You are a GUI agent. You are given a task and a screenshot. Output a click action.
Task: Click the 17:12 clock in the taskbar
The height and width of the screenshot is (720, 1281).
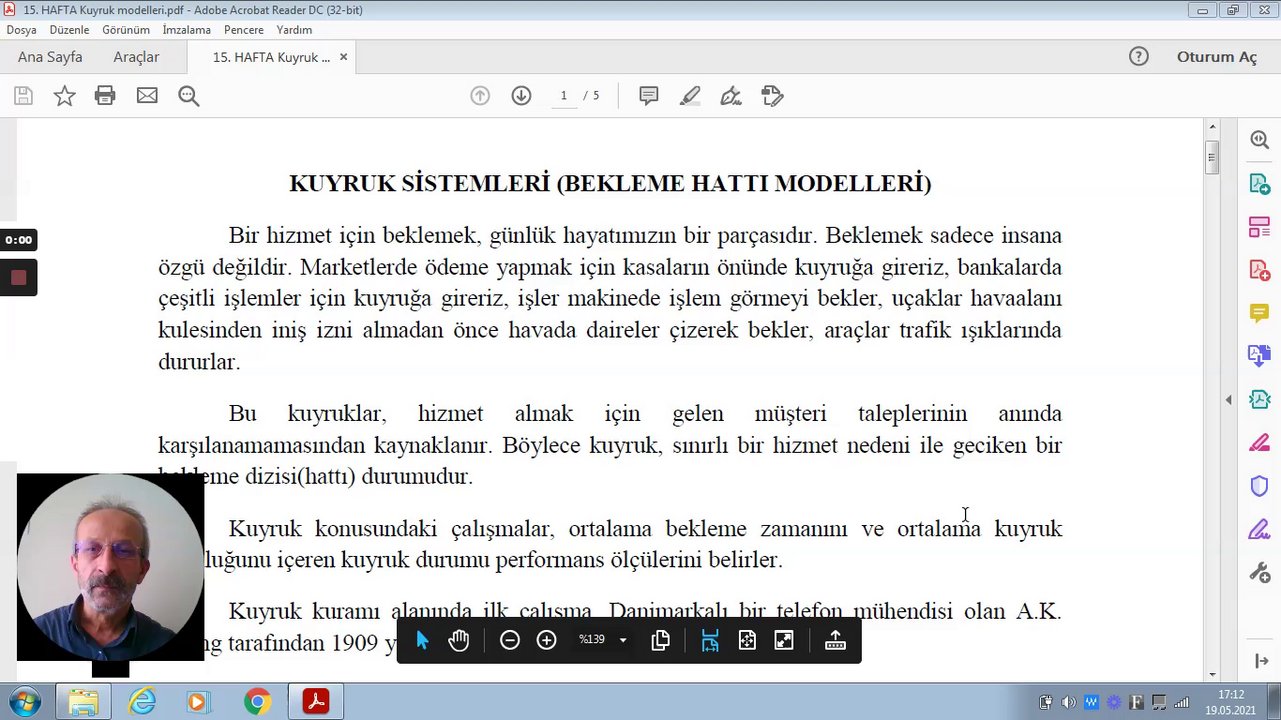coord(1231,694)
